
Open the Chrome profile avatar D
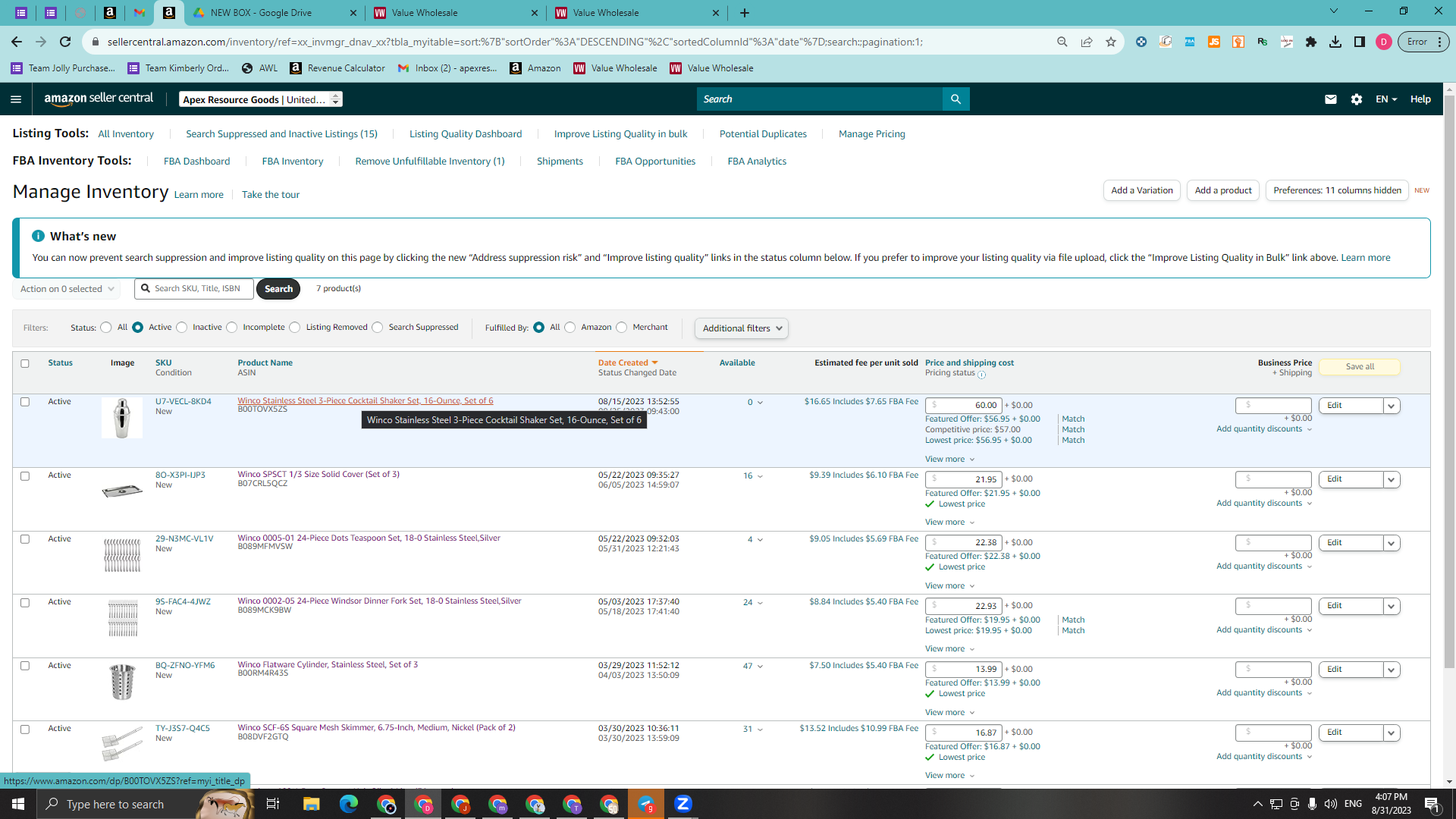pos(1384,42)
